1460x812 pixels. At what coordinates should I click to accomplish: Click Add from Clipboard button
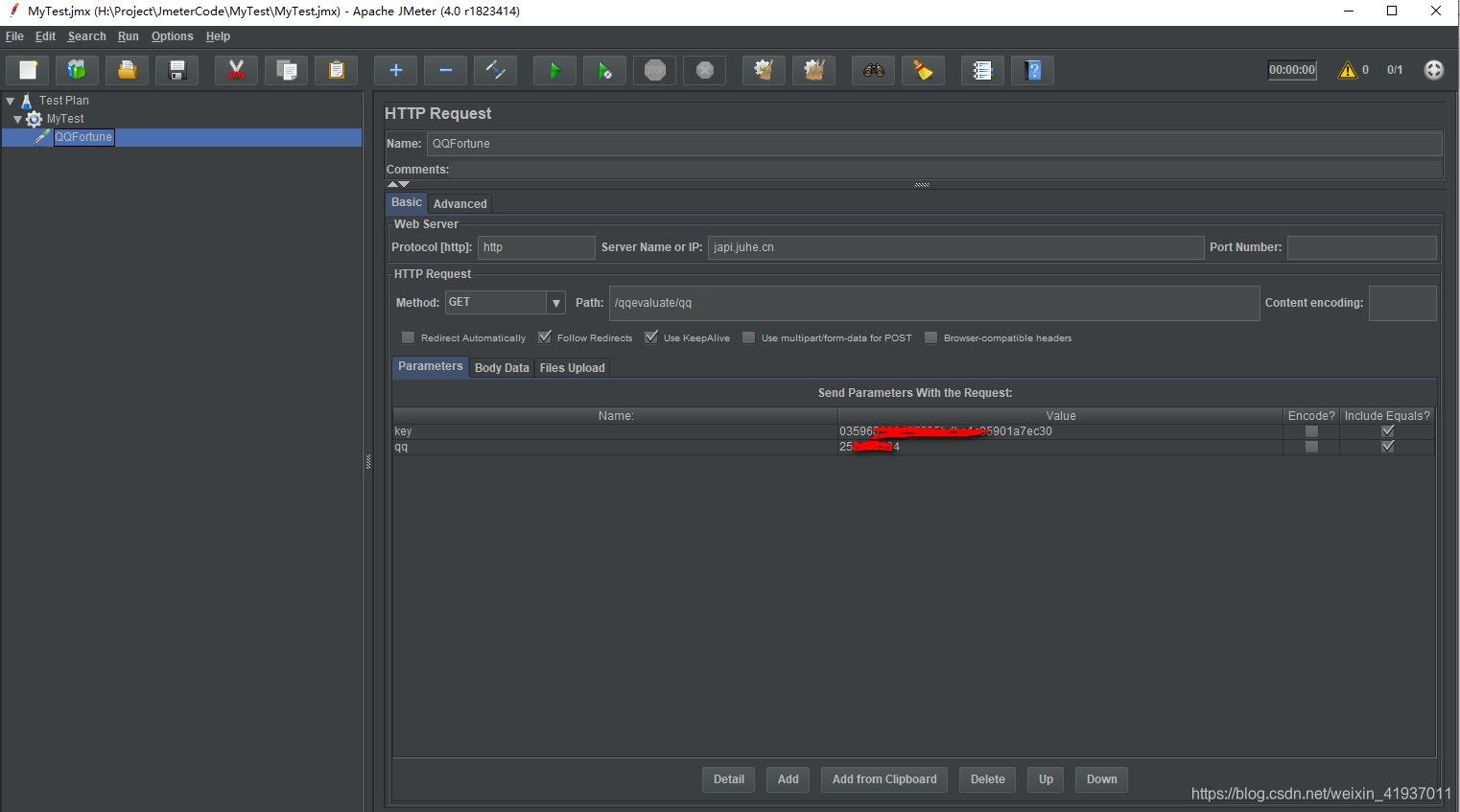[x=884, y=779]
